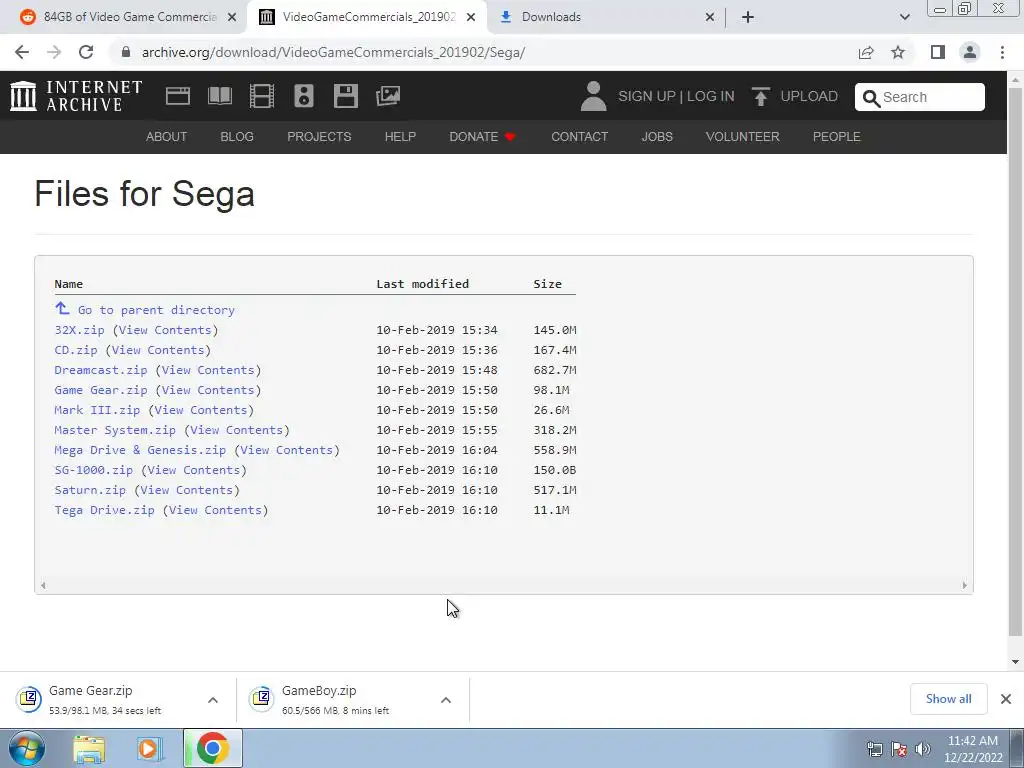Image resolution: width=1024 pixels, height=768 pixels.
Task: Open the PEOPLE menu item
Action: 837,136
